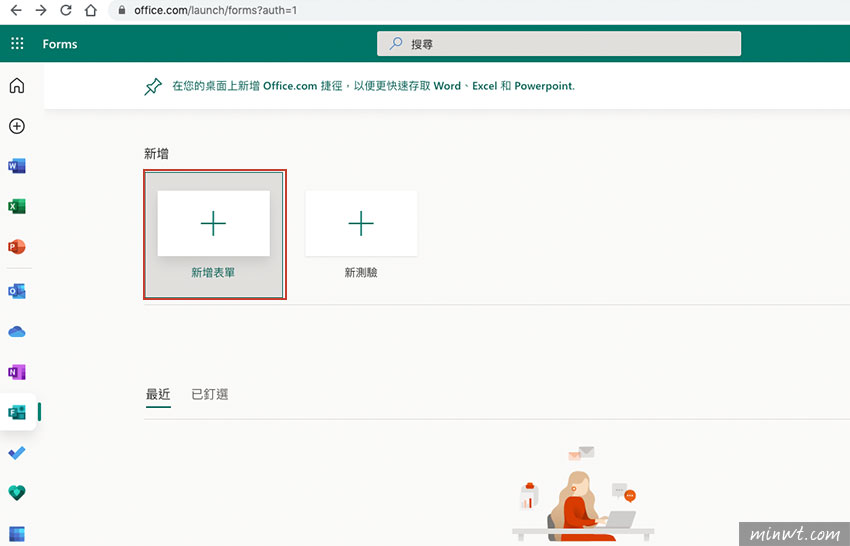Click the office.com address bar URL

216,10
